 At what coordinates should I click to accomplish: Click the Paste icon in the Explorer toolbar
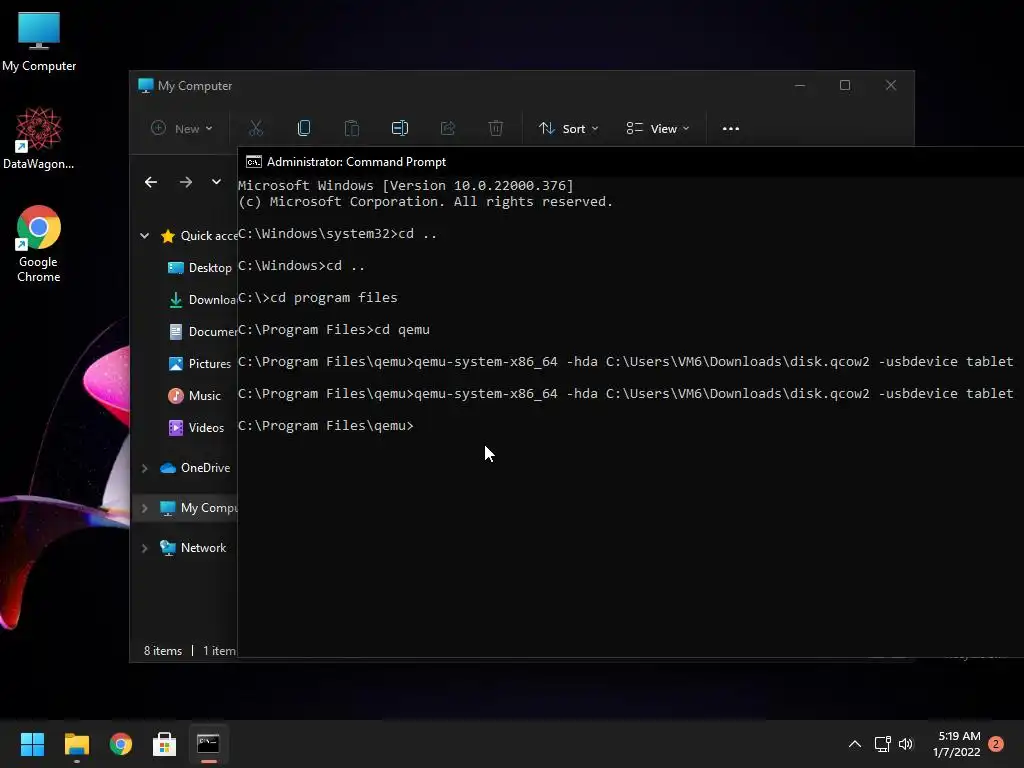click(351, 129)
